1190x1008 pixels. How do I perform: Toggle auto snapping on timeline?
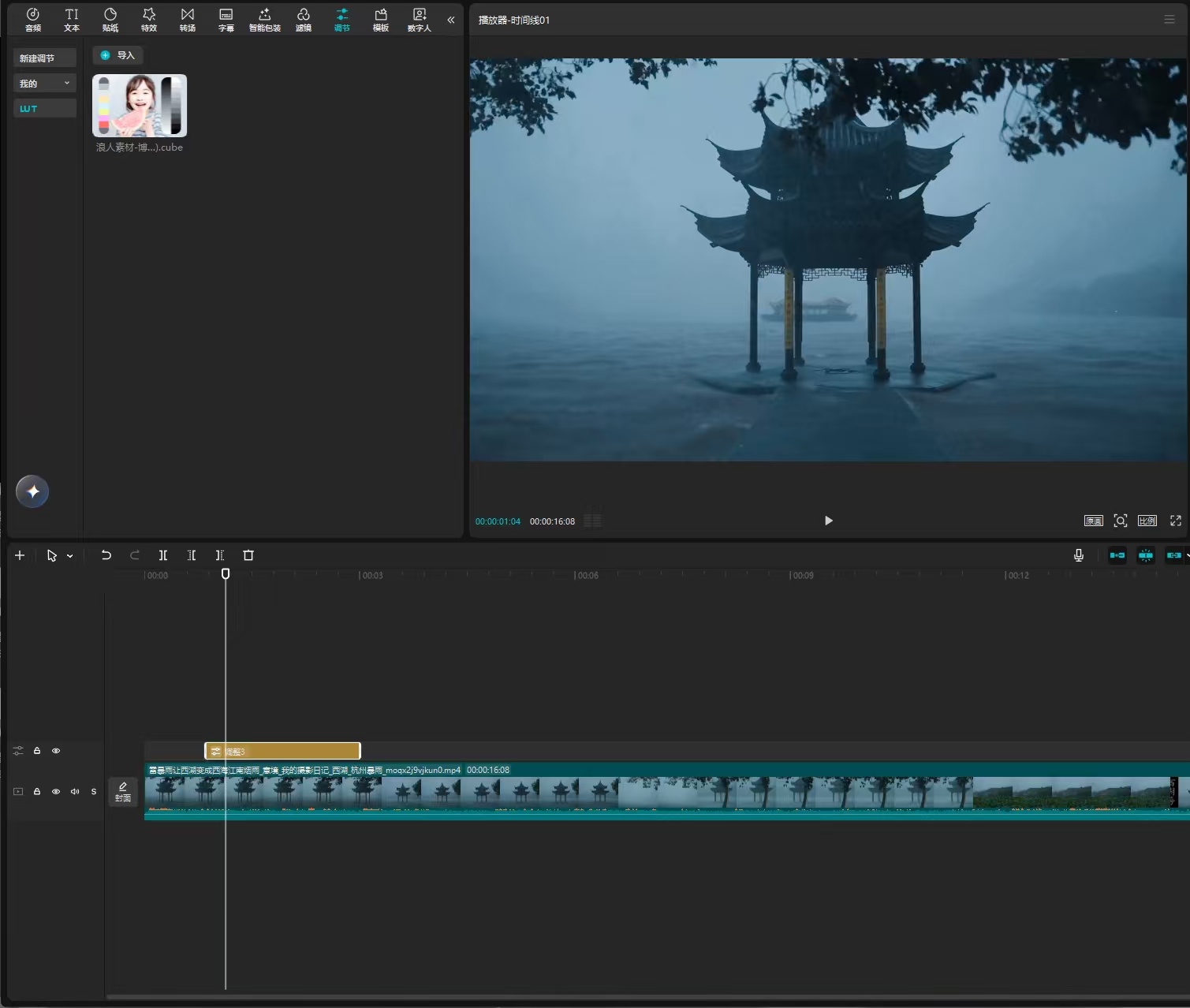[1146, 555]
